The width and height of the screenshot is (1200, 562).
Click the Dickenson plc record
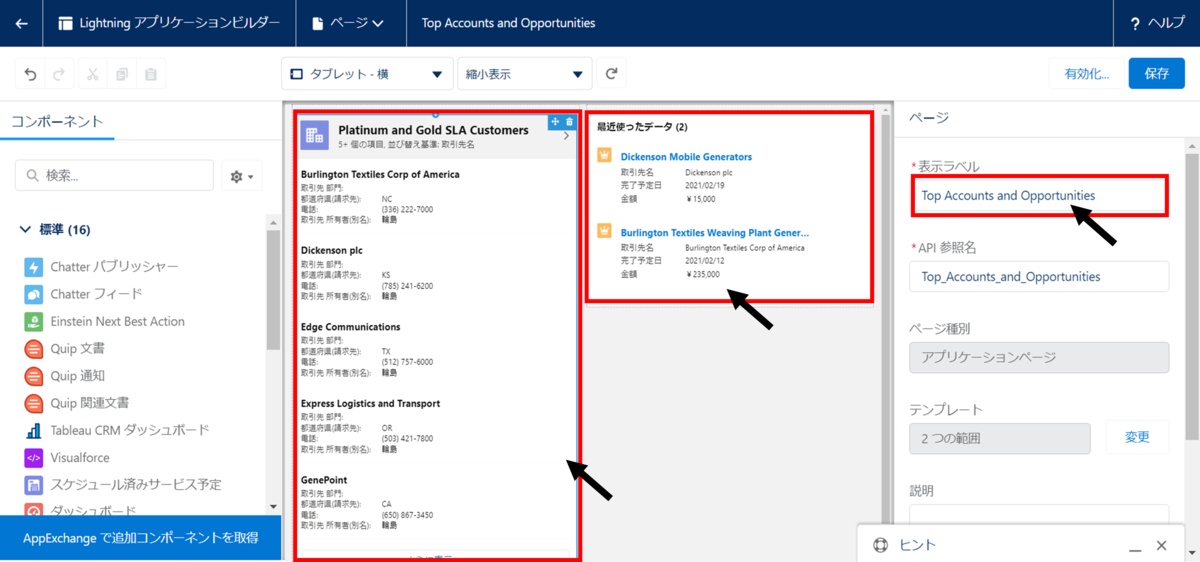[334, 251]
